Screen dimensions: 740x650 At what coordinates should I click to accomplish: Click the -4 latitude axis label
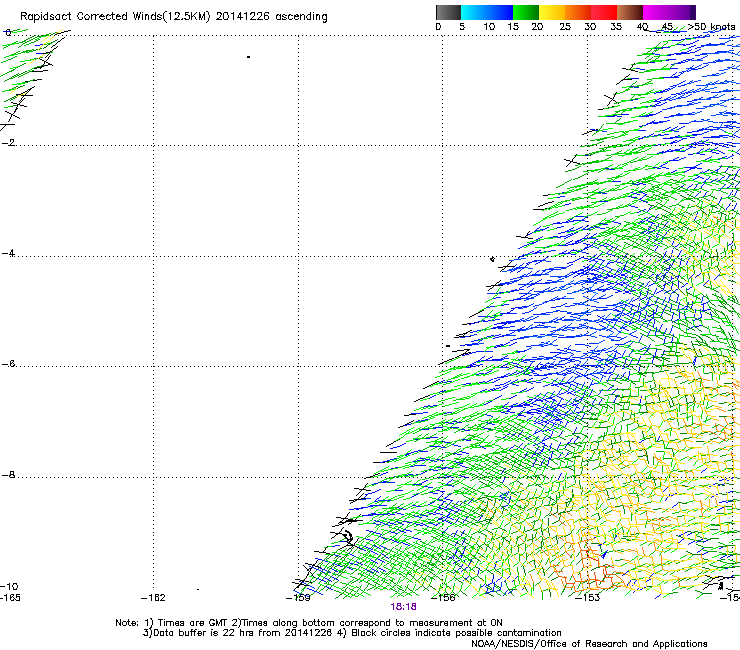[x=8, y=253]
